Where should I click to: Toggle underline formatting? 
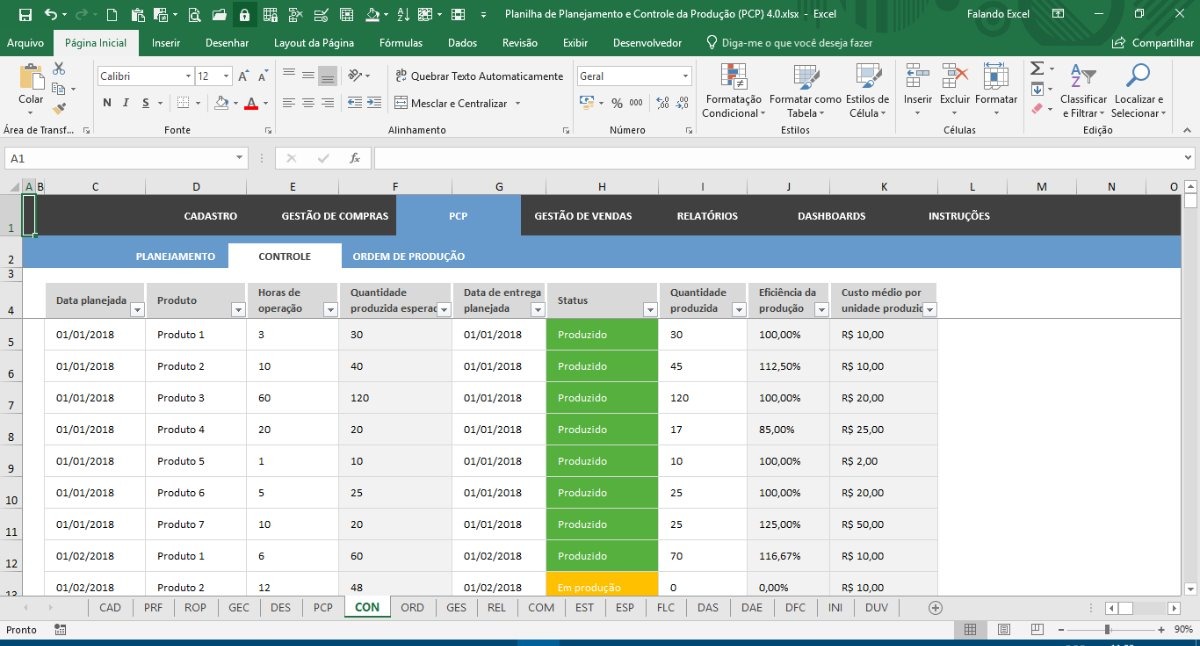pos(145,103)
